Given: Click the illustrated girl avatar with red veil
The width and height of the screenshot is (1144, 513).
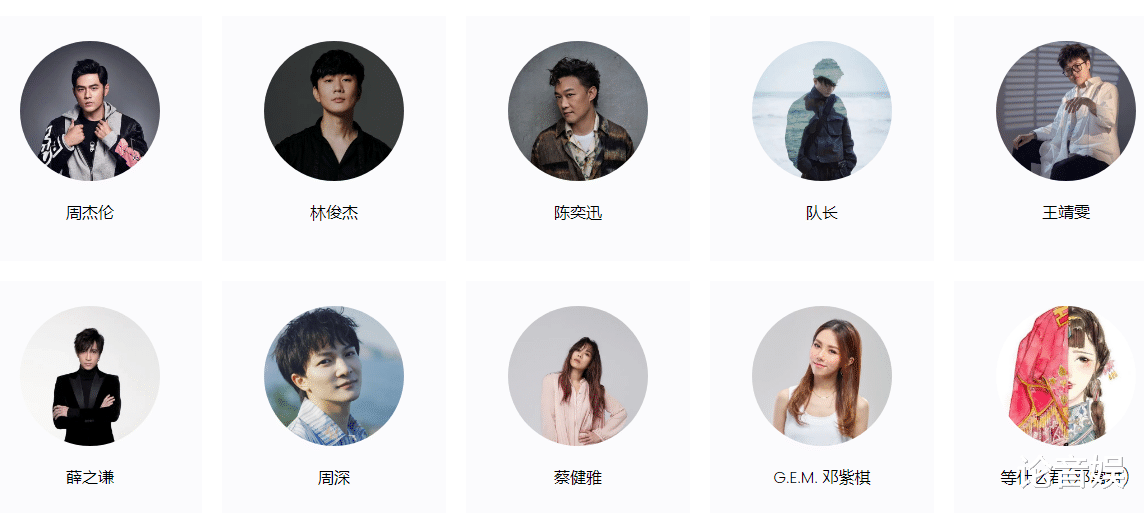Looking at the screenshot, I should (x=1066, y=376).
